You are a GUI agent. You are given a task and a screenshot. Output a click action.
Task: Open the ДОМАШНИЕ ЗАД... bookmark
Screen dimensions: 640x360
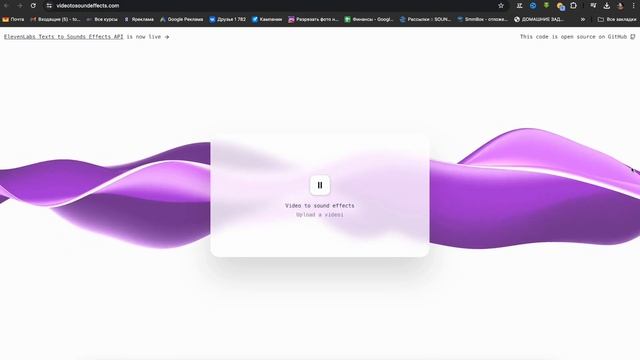click(539, 19)
